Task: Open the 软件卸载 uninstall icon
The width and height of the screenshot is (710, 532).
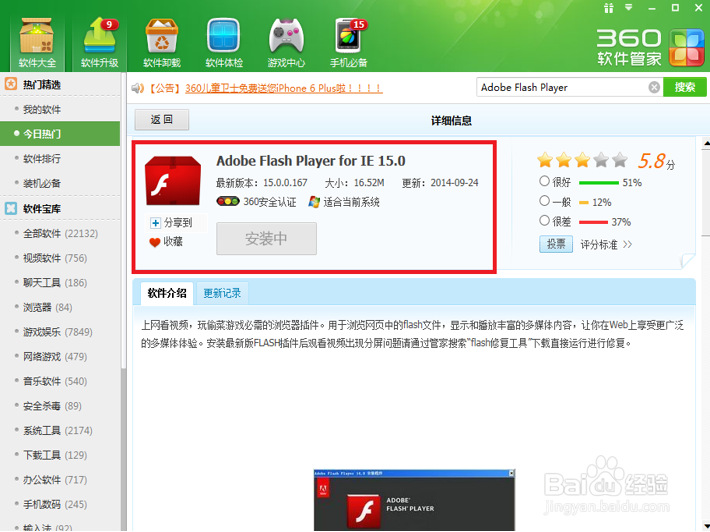Action: (x=162, y=43)
